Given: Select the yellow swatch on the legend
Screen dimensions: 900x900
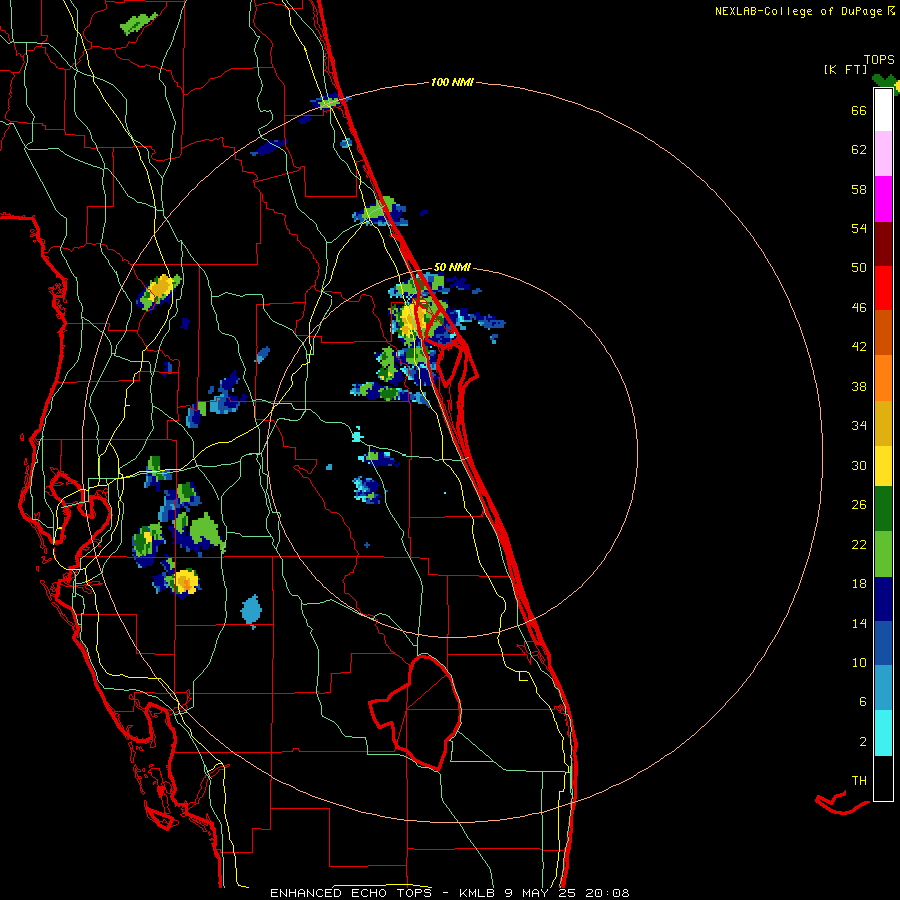Looking at the screenshot, I should click(883, 466).
